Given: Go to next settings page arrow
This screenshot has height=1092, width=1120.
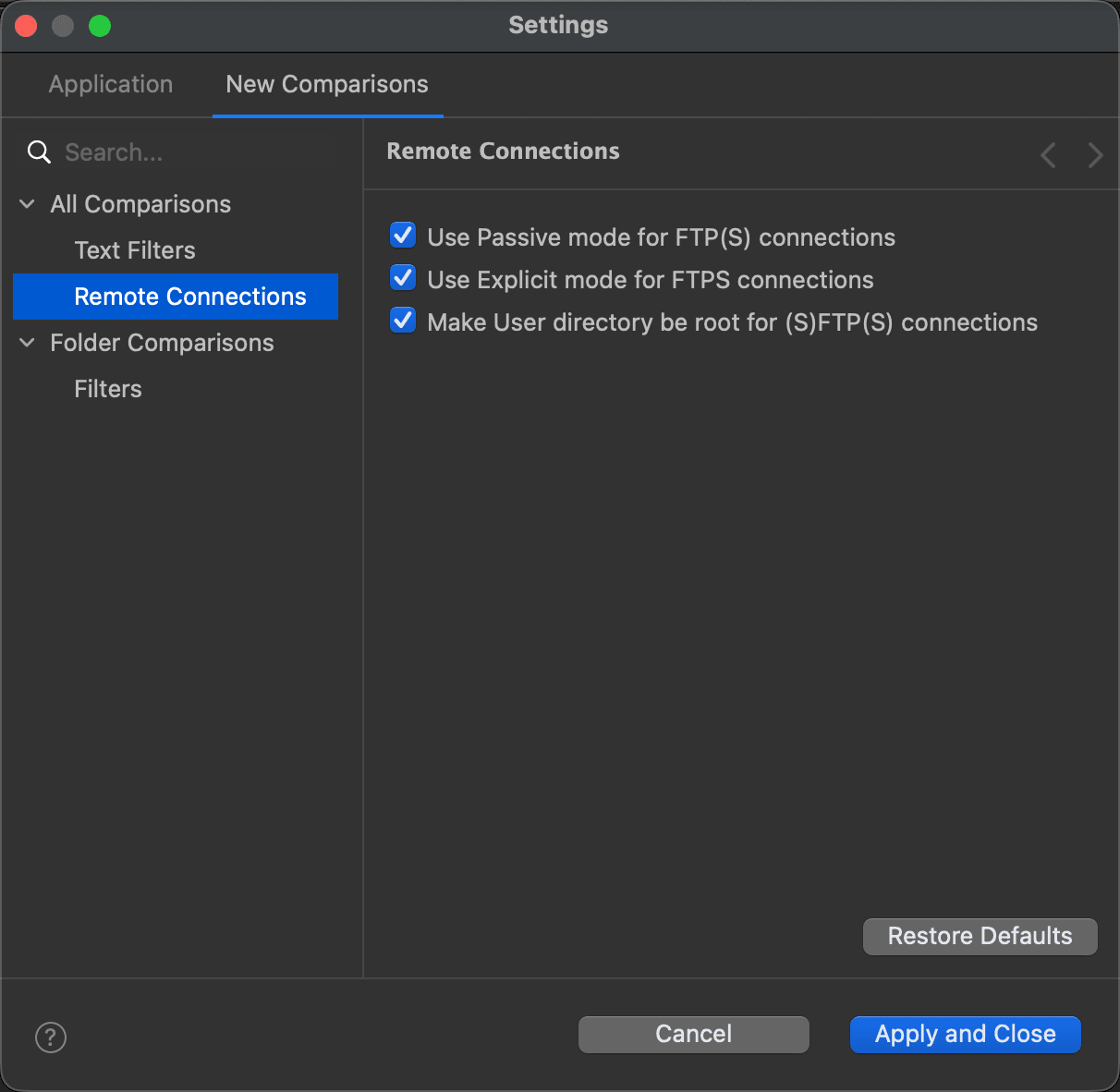Looking at the screenshot, I should [1095, 154].
